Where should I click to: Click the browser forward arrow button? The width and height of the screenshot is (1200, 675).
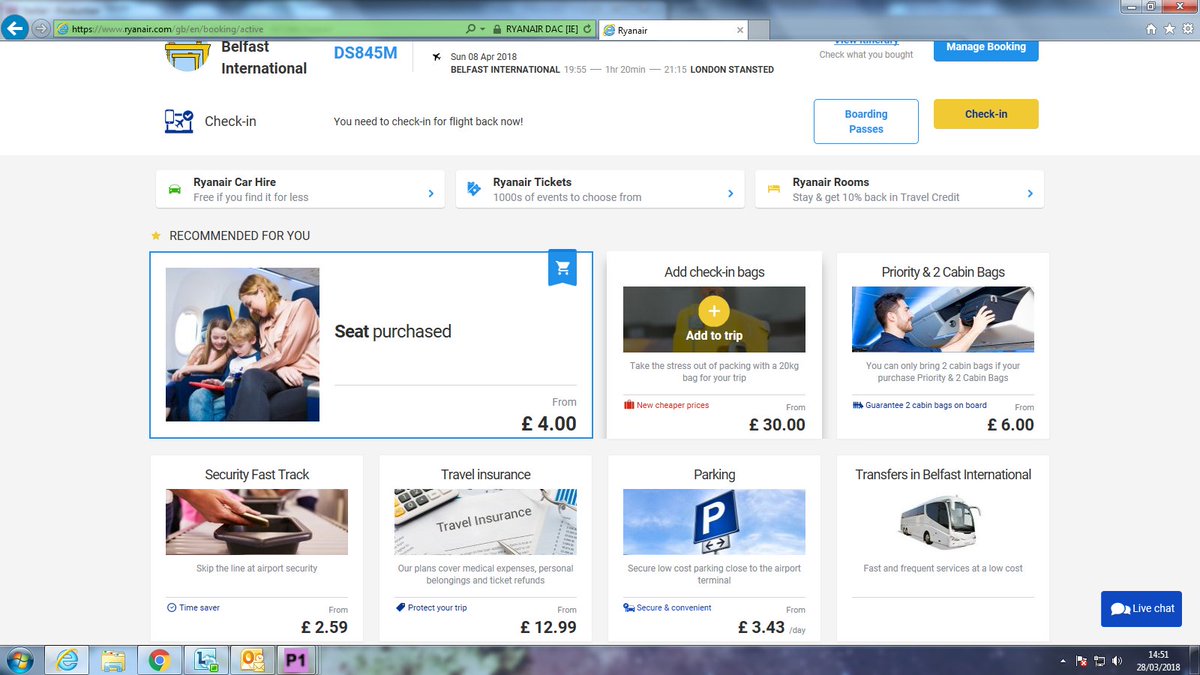(x=41, y=29)
